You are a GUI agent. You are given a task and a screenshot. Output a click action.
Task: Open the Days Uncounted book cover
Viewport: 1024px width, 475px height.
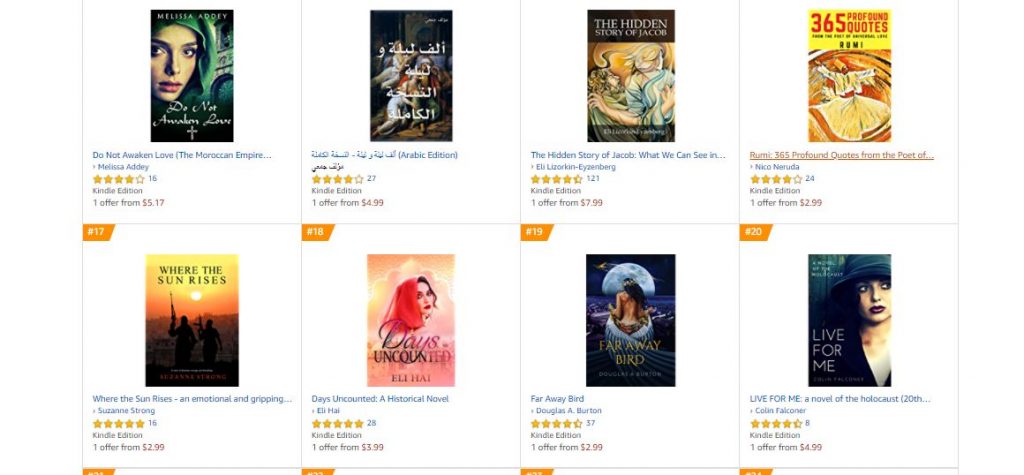click(x=411, y=320)
